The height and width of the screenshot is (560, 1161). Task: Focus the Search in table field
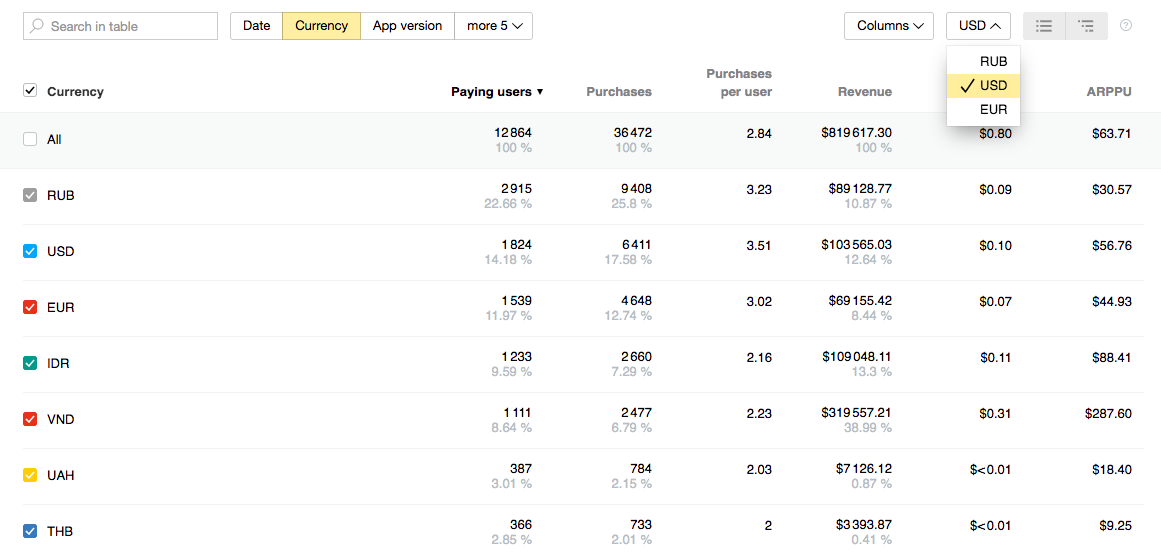[x=130, y=26]
